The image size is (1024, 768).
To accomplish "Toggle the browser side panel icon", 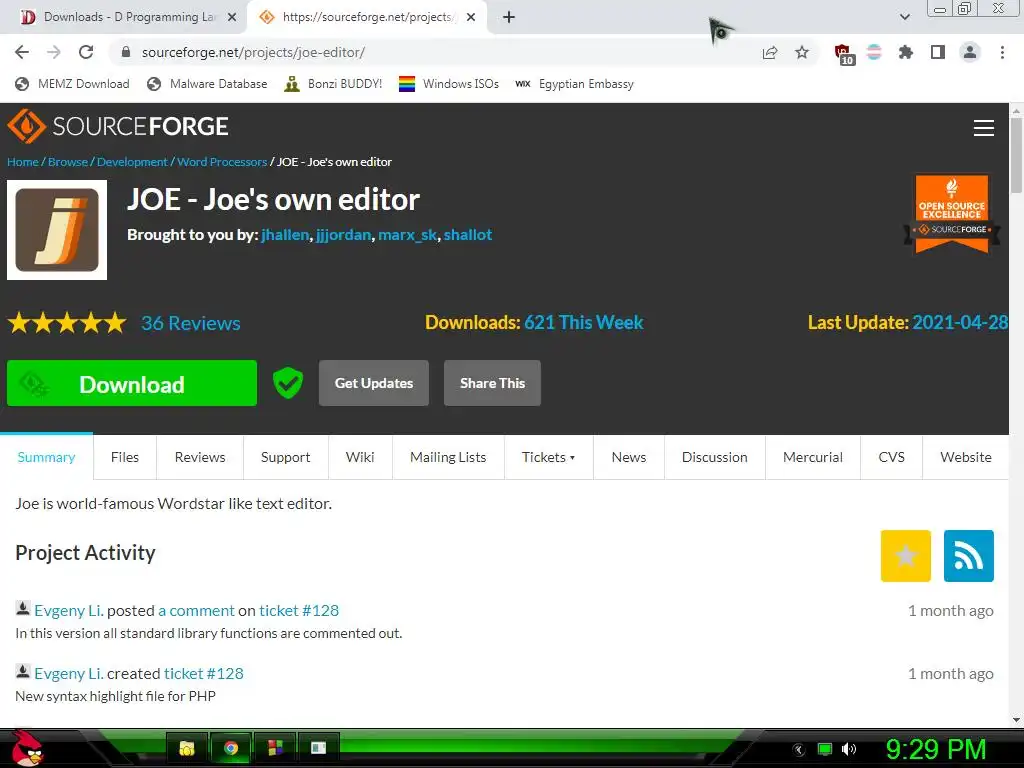I will pyautogui.click(x=938, y=52).
